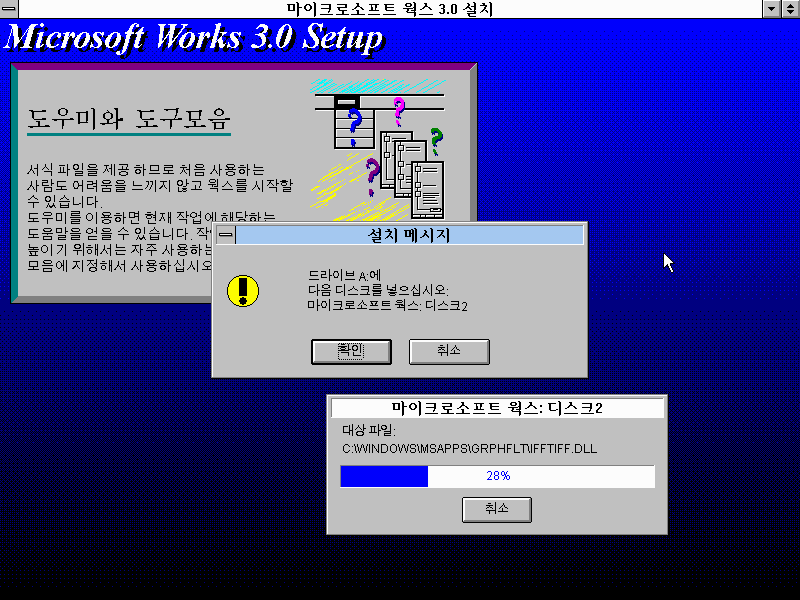This screenshot has height=600, width=800.
Task: Open the main setup window's control menu box
Action: coord(9,9)
